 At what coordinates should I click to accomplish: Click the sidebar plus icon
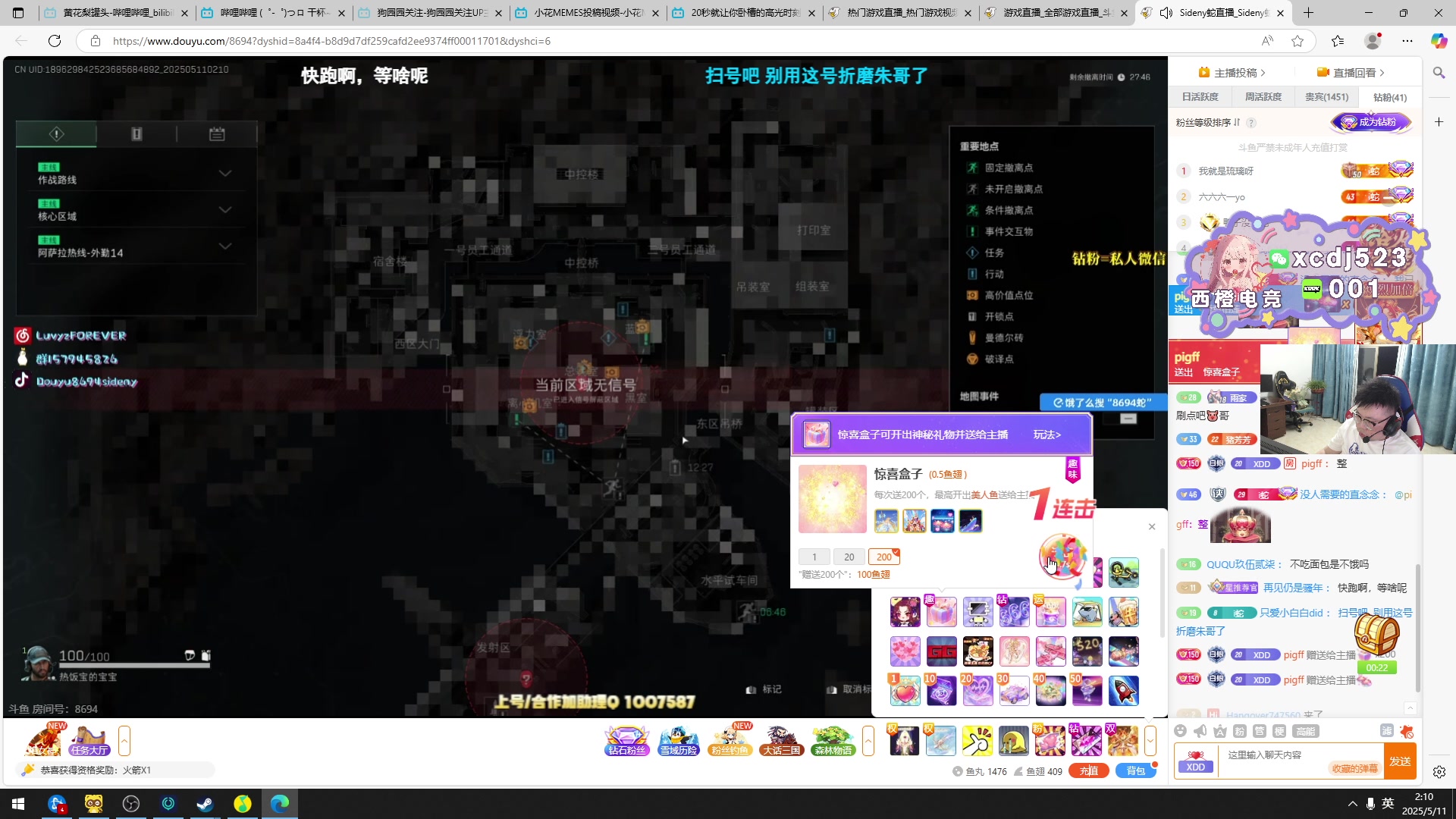coord(1439,122)
